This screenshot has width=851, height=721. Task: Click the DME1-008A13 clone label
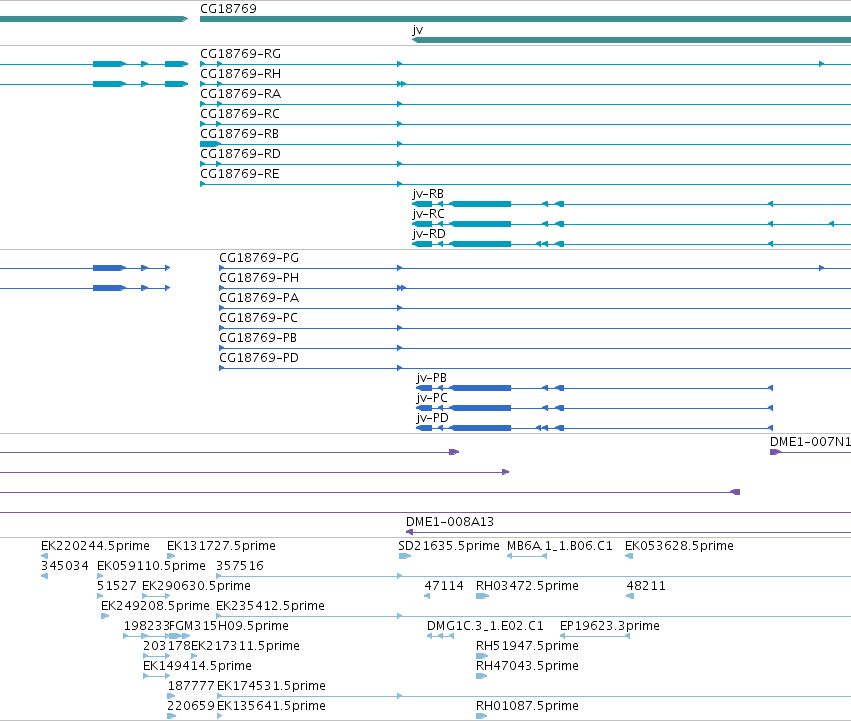pyautogui.click(x=450, y=522)
